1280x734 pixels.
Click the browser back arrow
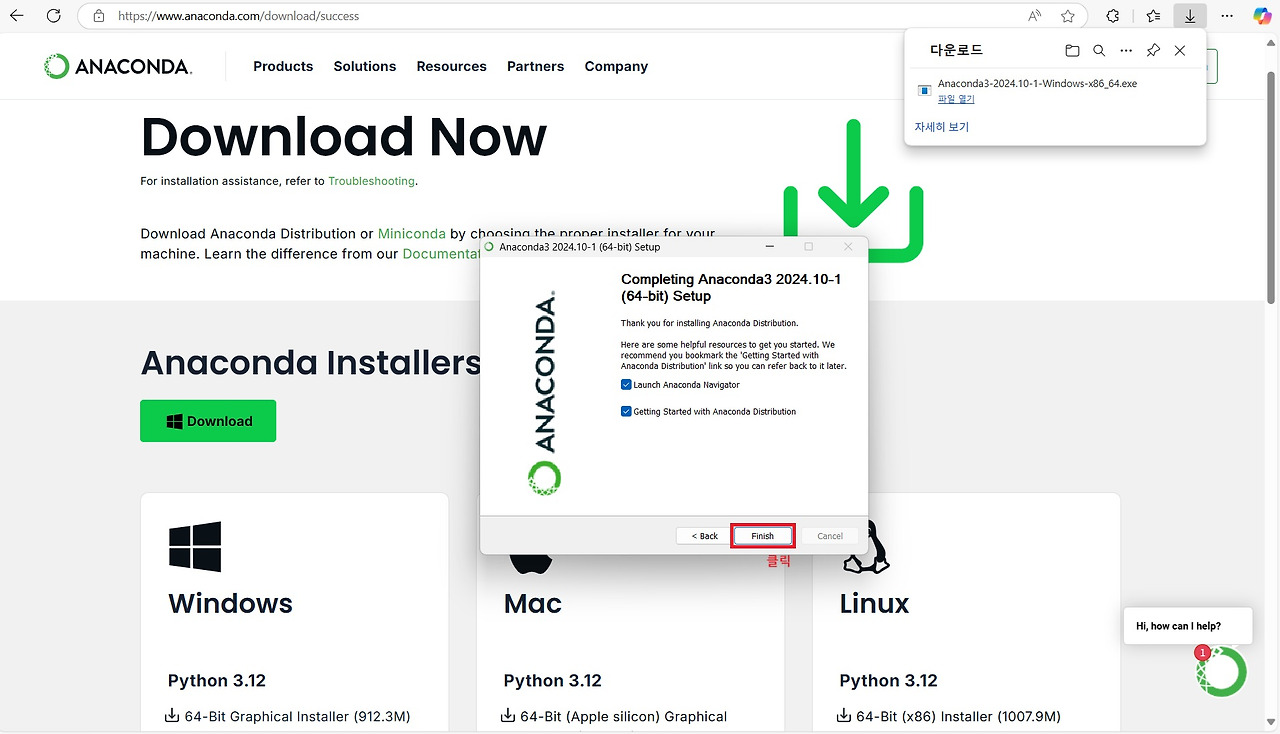point(16,16)
